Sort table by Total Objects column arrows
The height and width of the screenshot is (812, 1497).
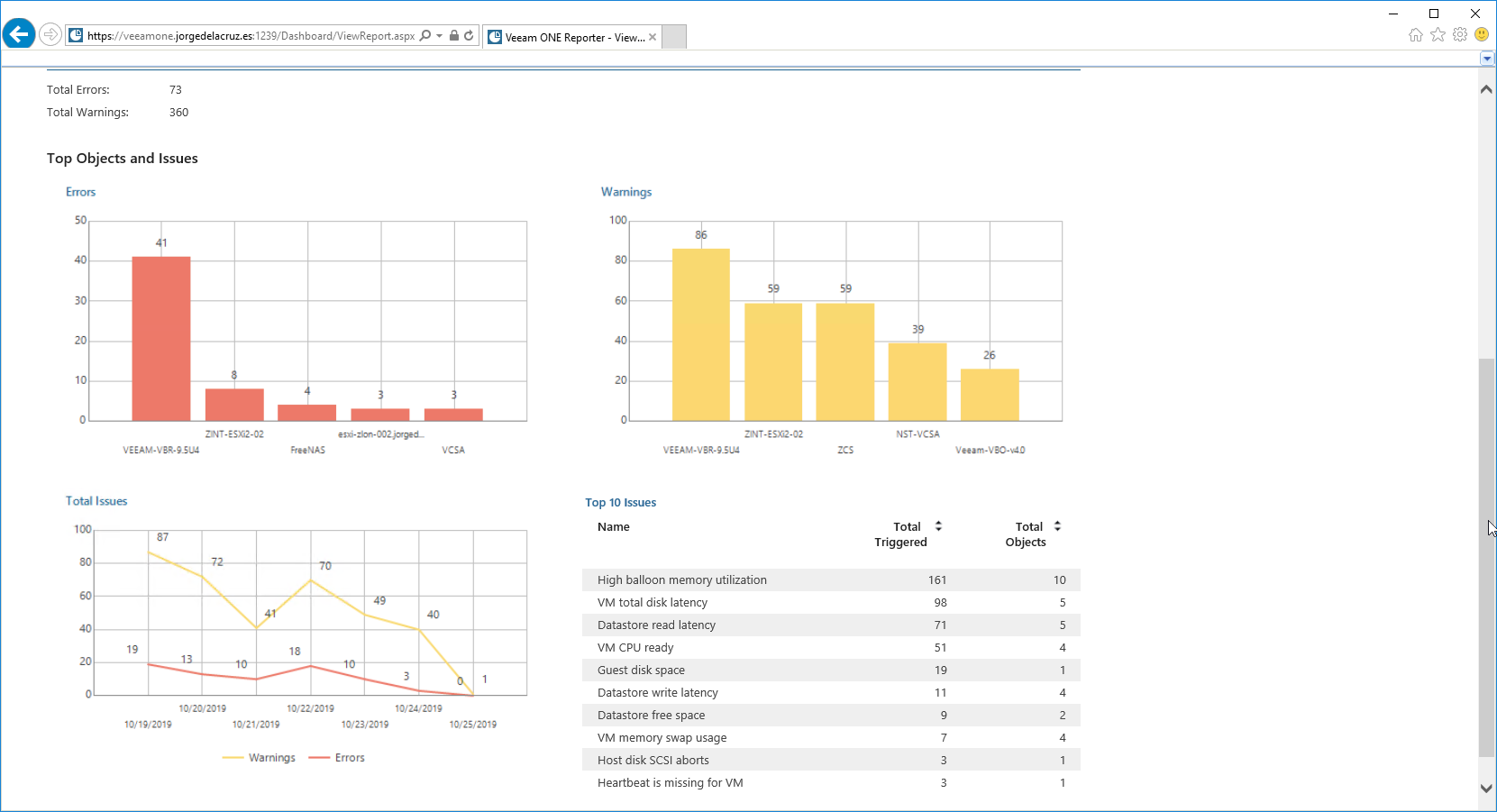[x=1057, y=526]
